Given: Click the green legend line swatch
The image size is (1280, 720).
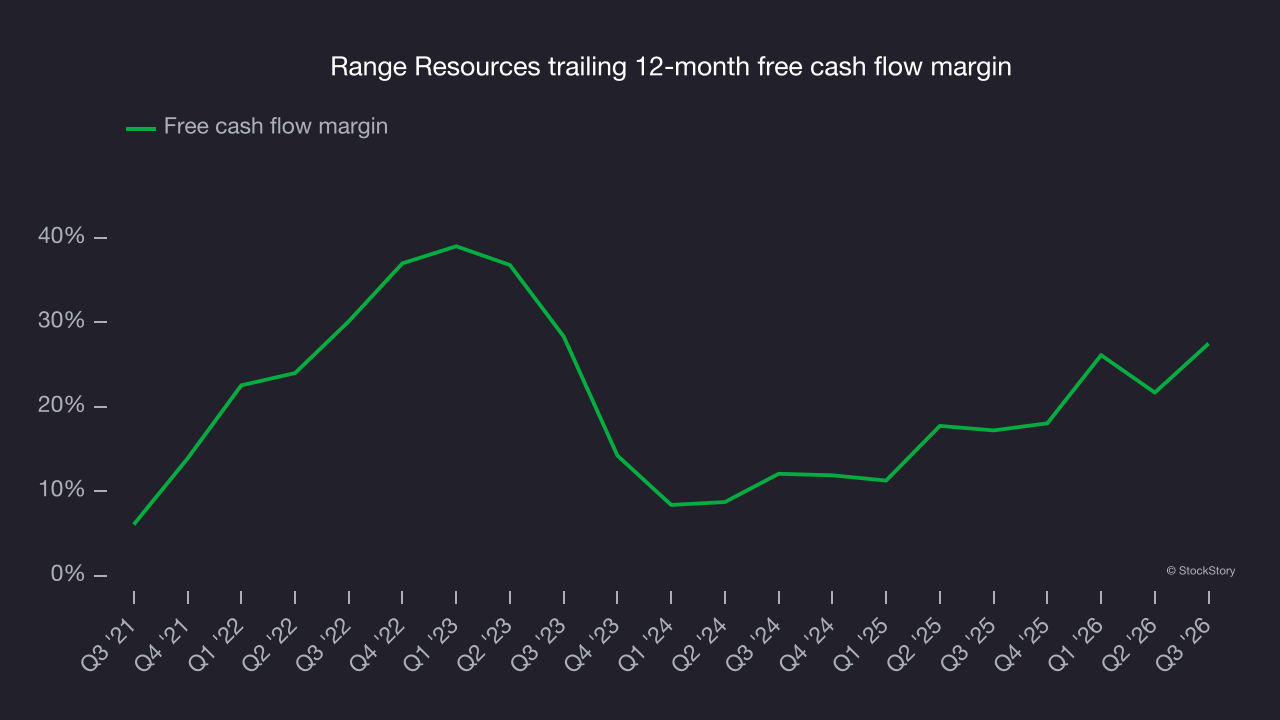Looking at the screenshot, I should (141, 128).
